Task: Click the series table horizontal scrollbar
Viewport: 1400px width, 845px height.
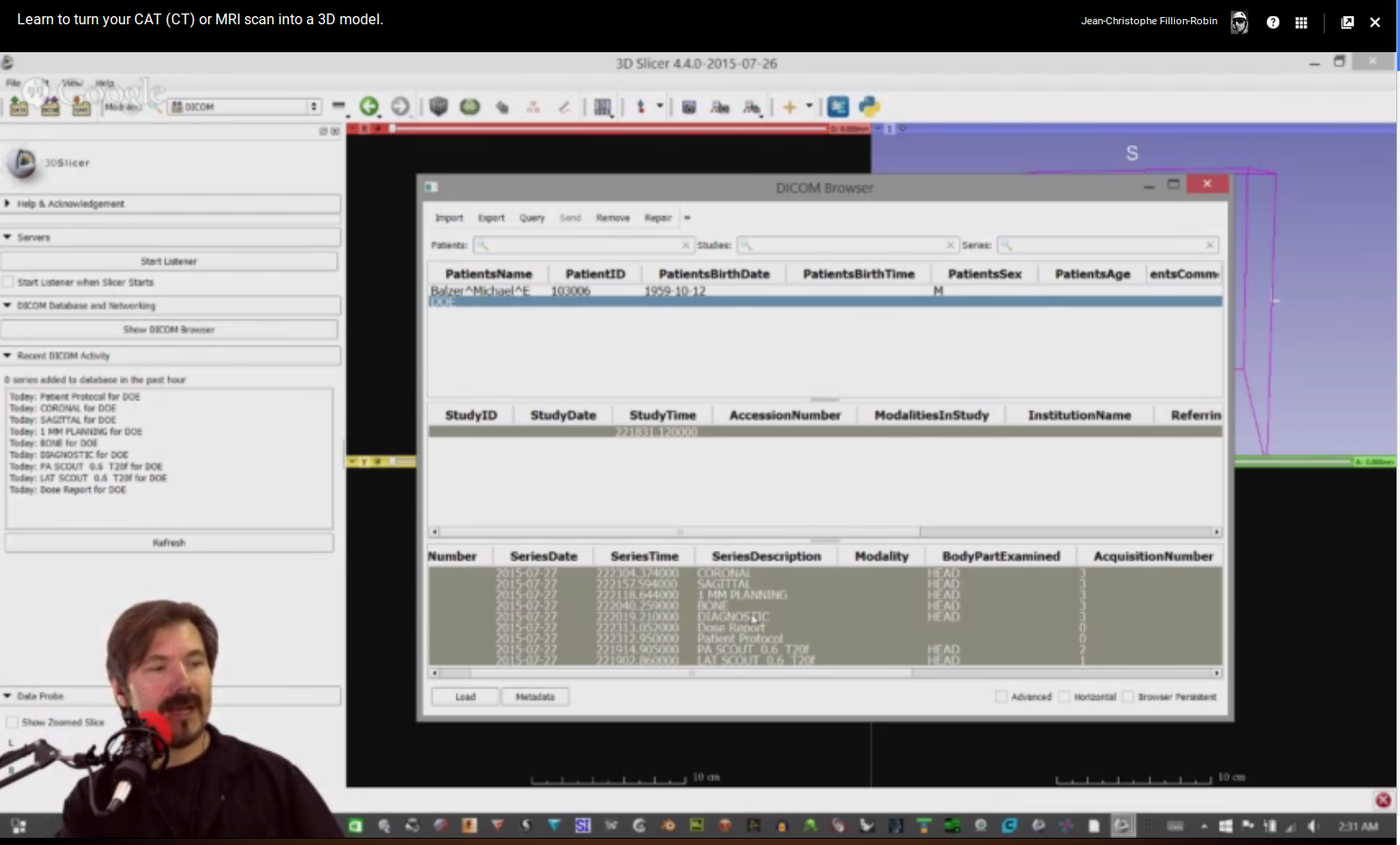Action: pos(825,673)
